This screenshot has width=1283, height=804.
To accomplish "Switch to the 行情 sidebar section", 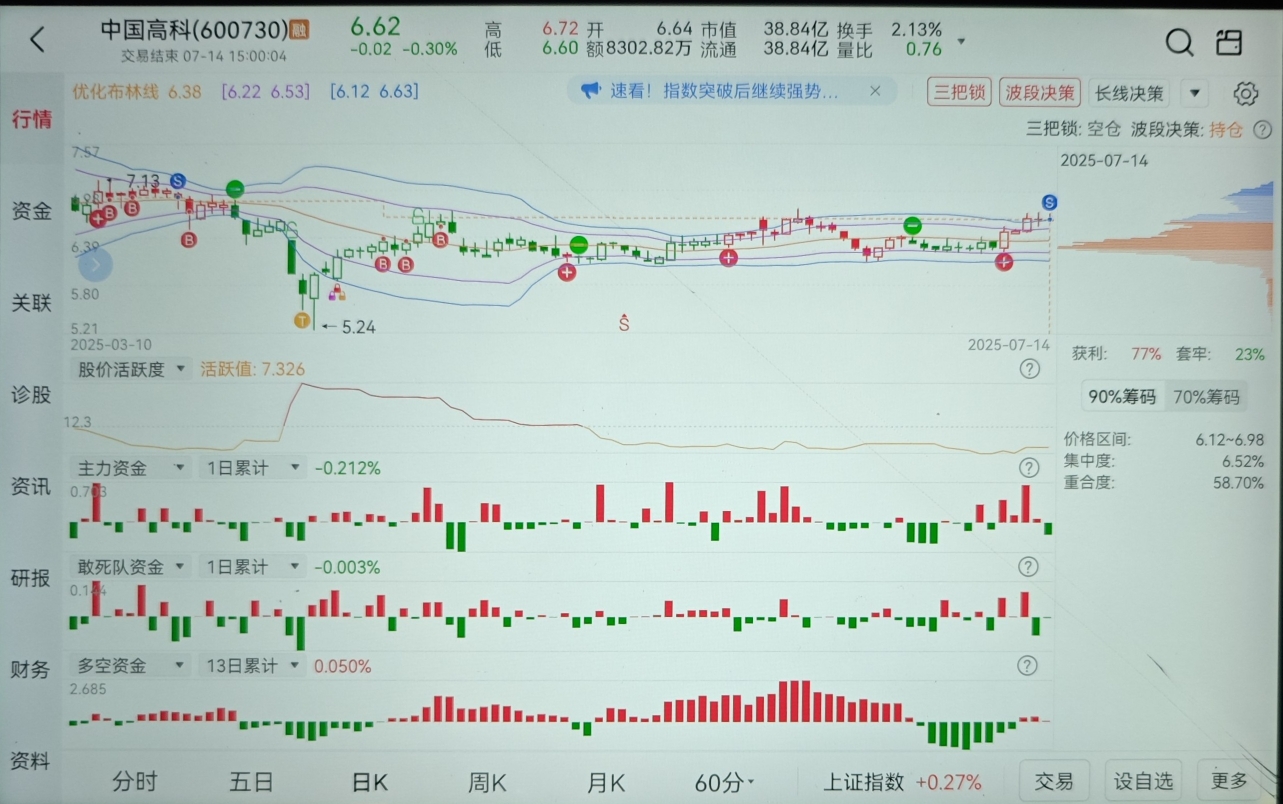I will click(x=31, y=119).
